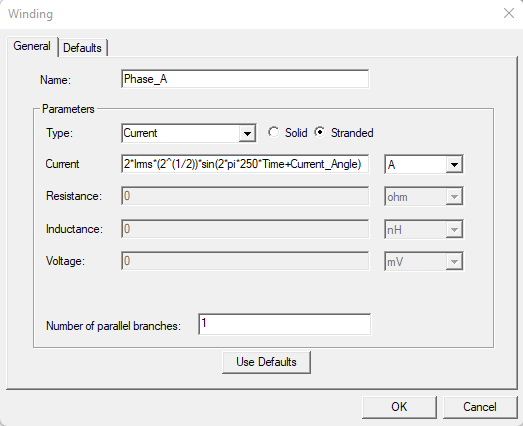Click the Voltage value field

tap(245, 261)
